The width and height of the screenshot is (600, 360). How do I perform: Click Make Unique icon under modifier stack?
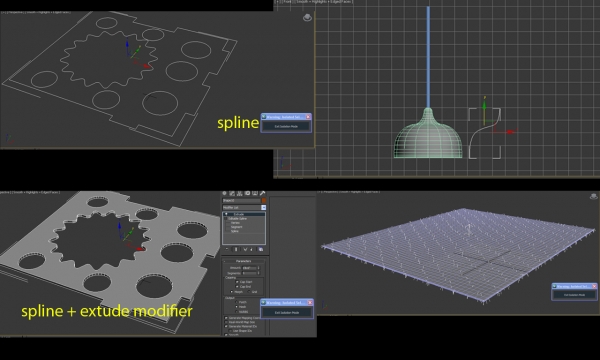click(x=245, y=249)
